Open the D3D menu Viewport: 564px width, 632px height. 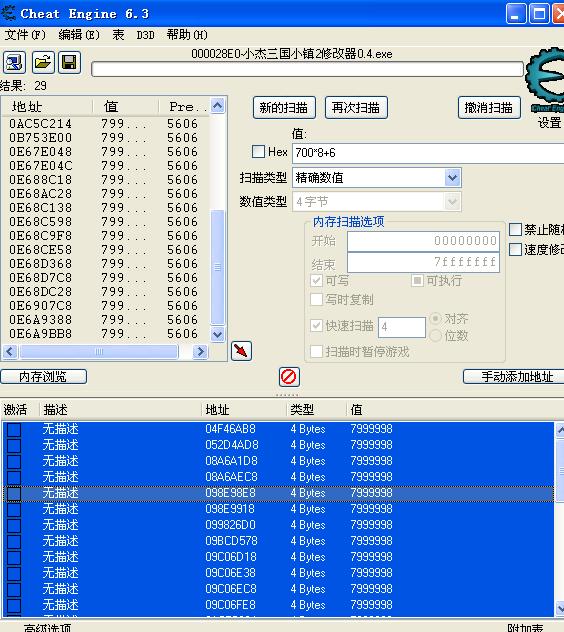(x=146, y=35)
